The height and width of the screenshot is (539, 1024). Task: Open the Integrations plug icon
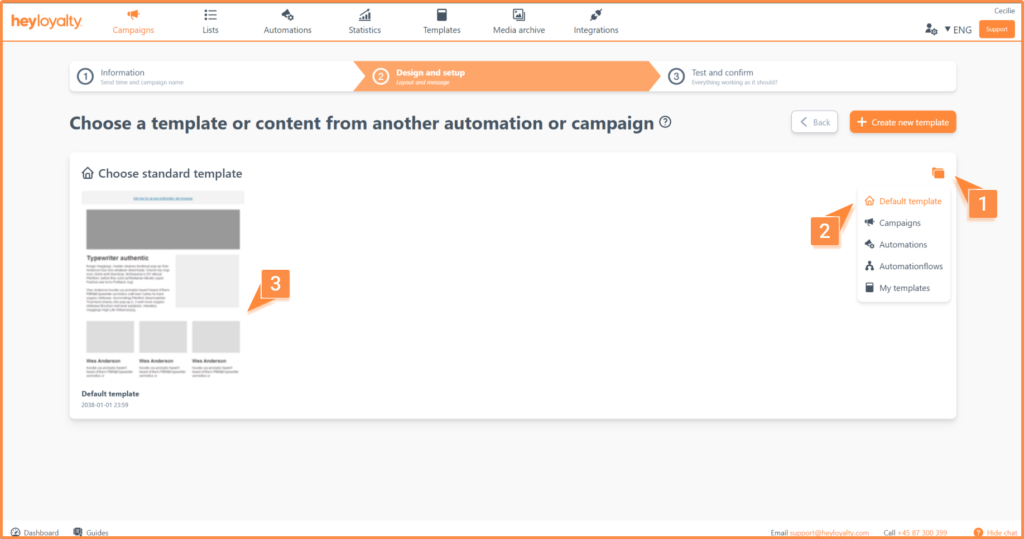pyautogui.click(x=596, y=15)
